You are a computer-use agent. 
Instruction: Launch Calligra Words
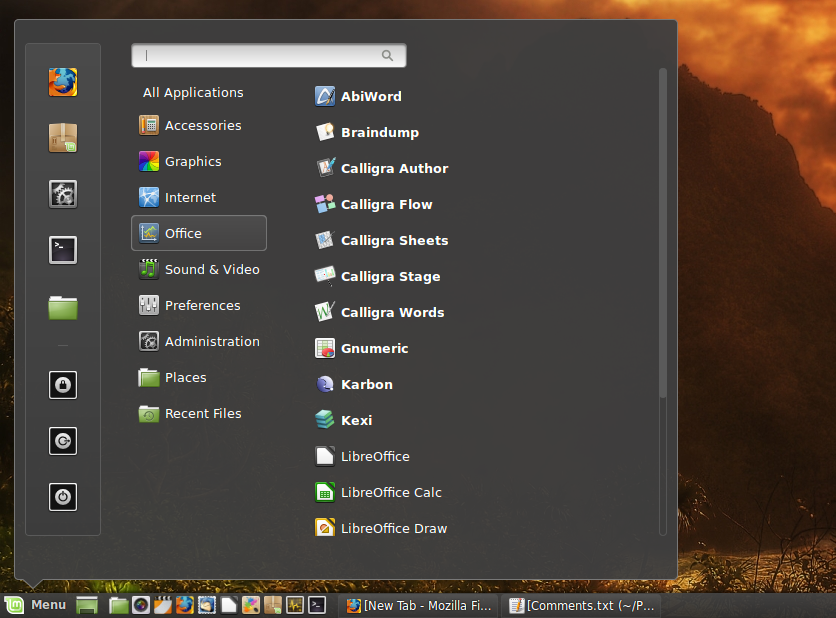[x=380, y=312]
